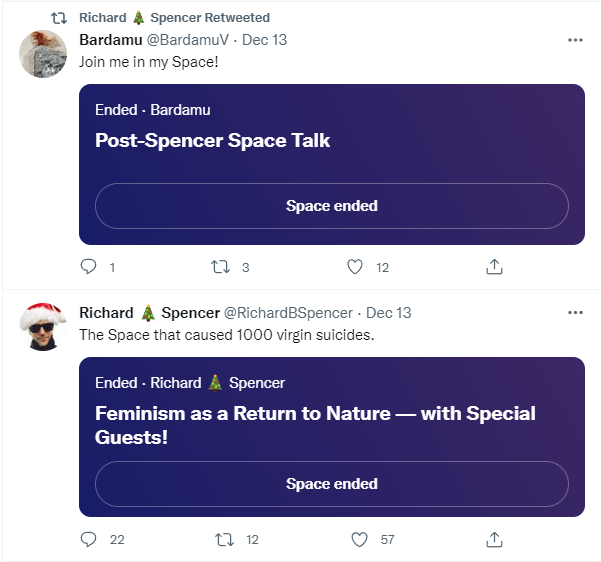
Task: Open more options on Bardamu's tweet
Action: click(x=575, y=40)
